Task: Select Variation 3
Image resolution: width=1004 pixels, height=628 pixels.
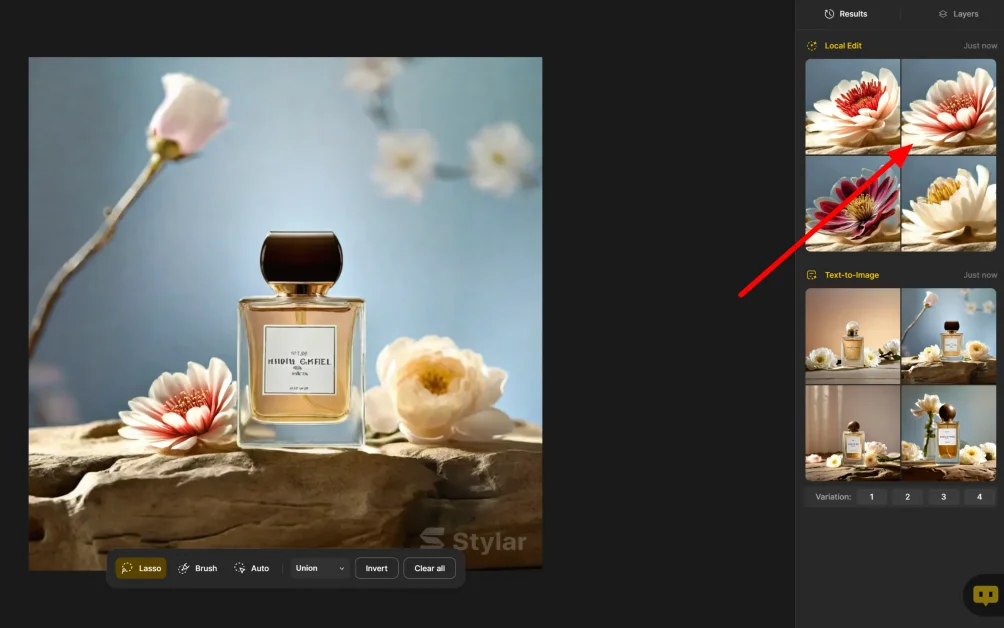Action: click(x=943, y=497)
